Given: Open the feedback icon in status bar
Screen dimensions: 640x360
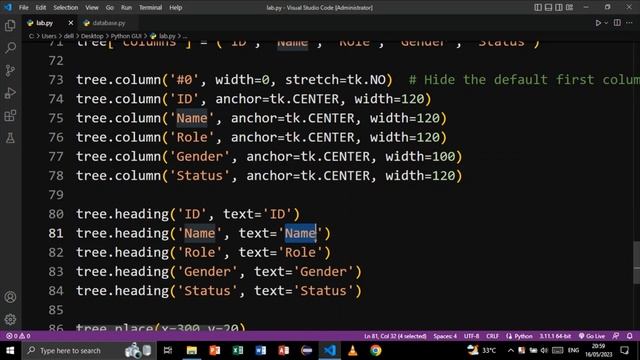Looking at the screenshot, I should point(616,336).
